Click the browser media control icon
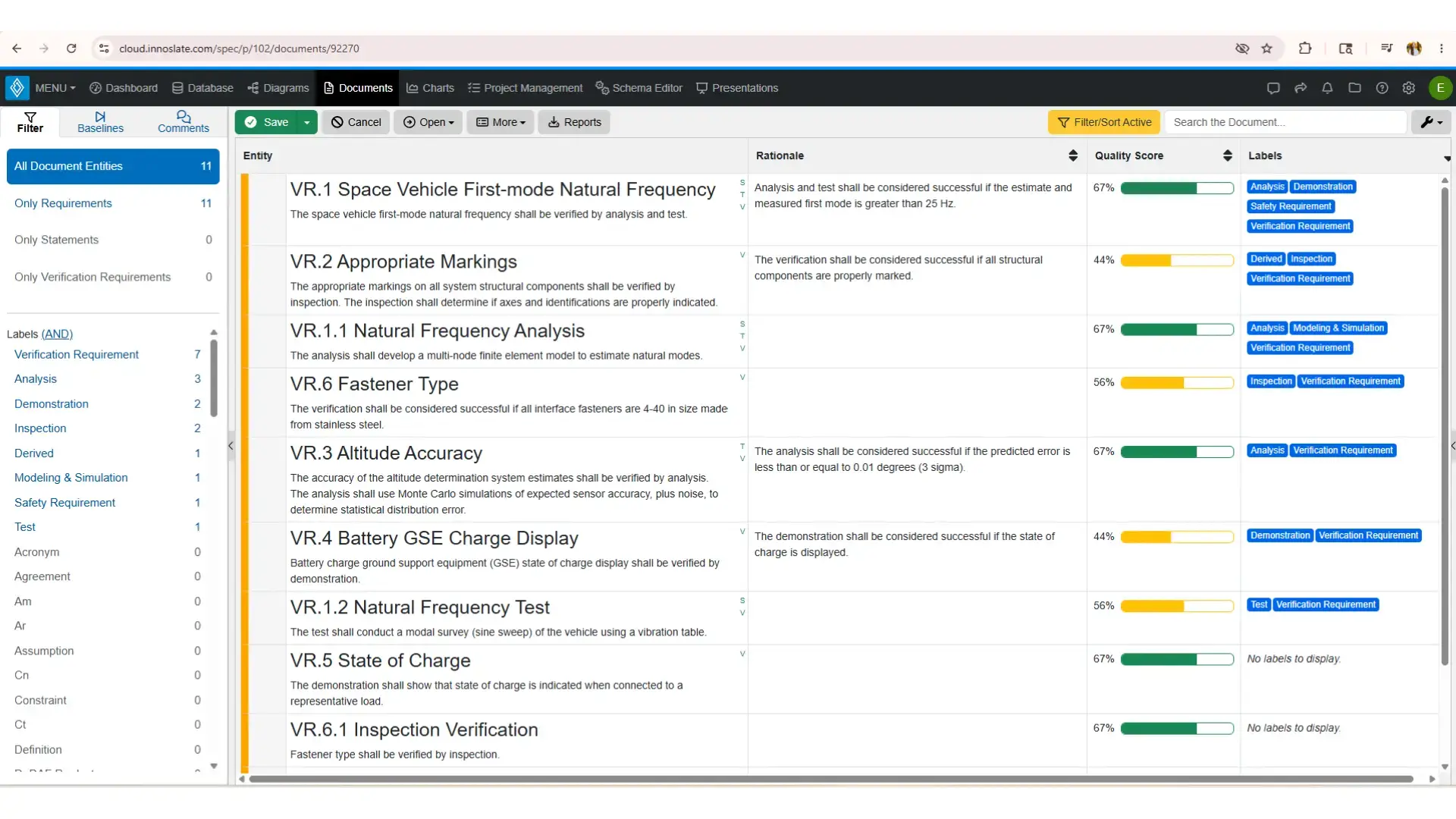Viewport: 1456px width, 819px height. [x=1387, y=49]
